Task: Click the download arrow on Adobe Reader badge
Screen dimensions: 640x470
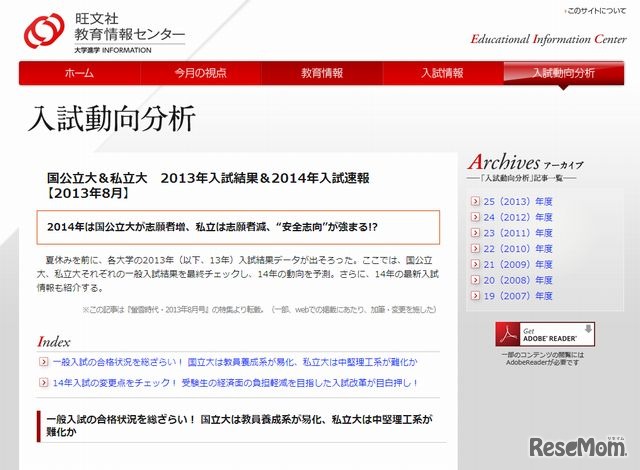Action: point(588,329)
